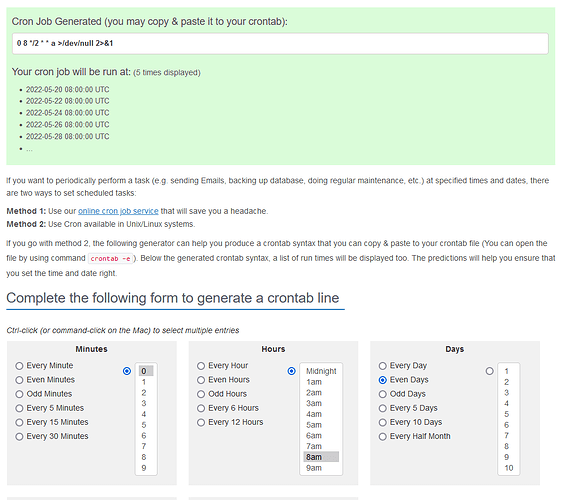Select 2am in the hours list
The image size is (583, 500).
coord(321,393)
